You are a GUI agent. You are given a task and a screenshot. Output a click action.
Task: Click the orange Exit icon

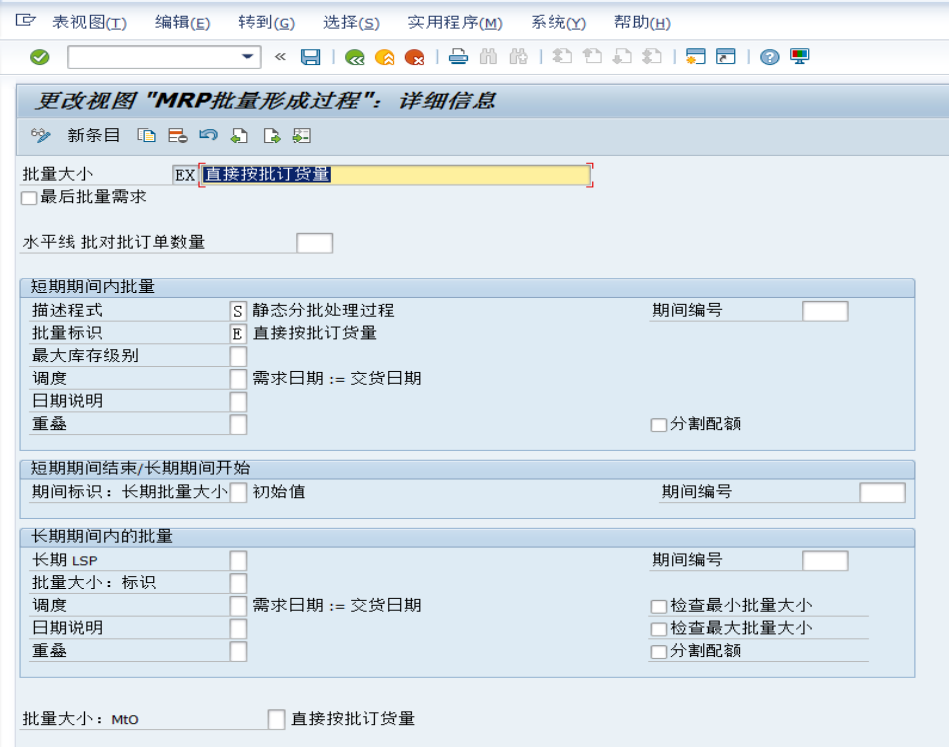(x=385, y=58)
